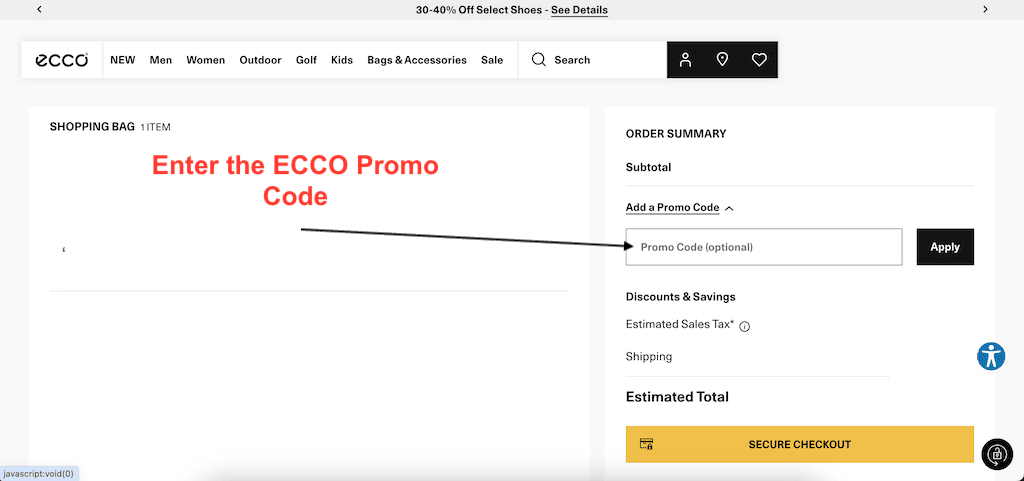Viewport: 1024px width, 481px height.
Task: Open the store locator pin icon
Action: pos(722,60)
